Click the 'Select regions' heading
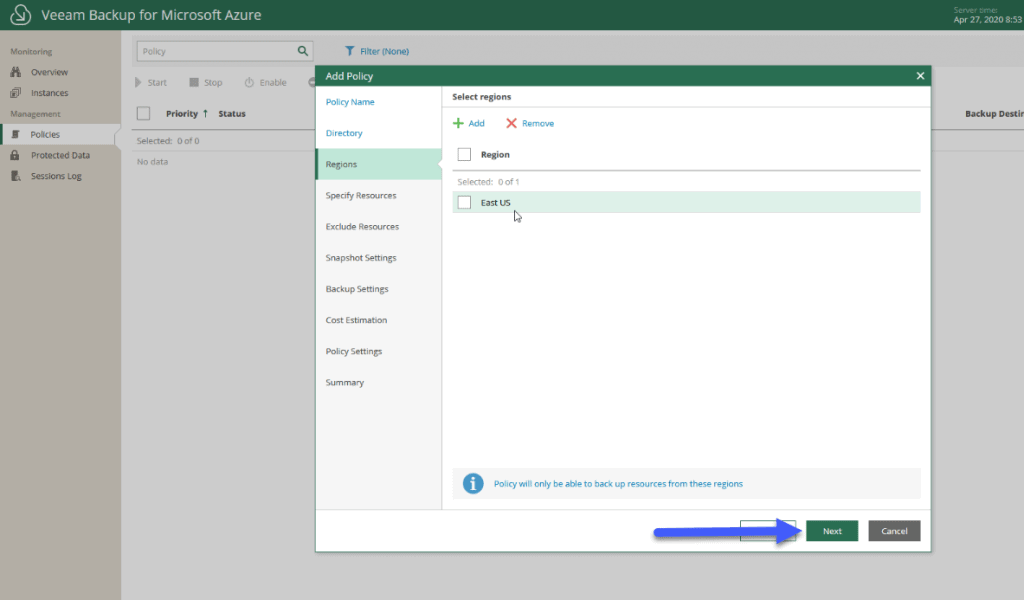Viewport: 1024px width, 600px height. point(482,97)
